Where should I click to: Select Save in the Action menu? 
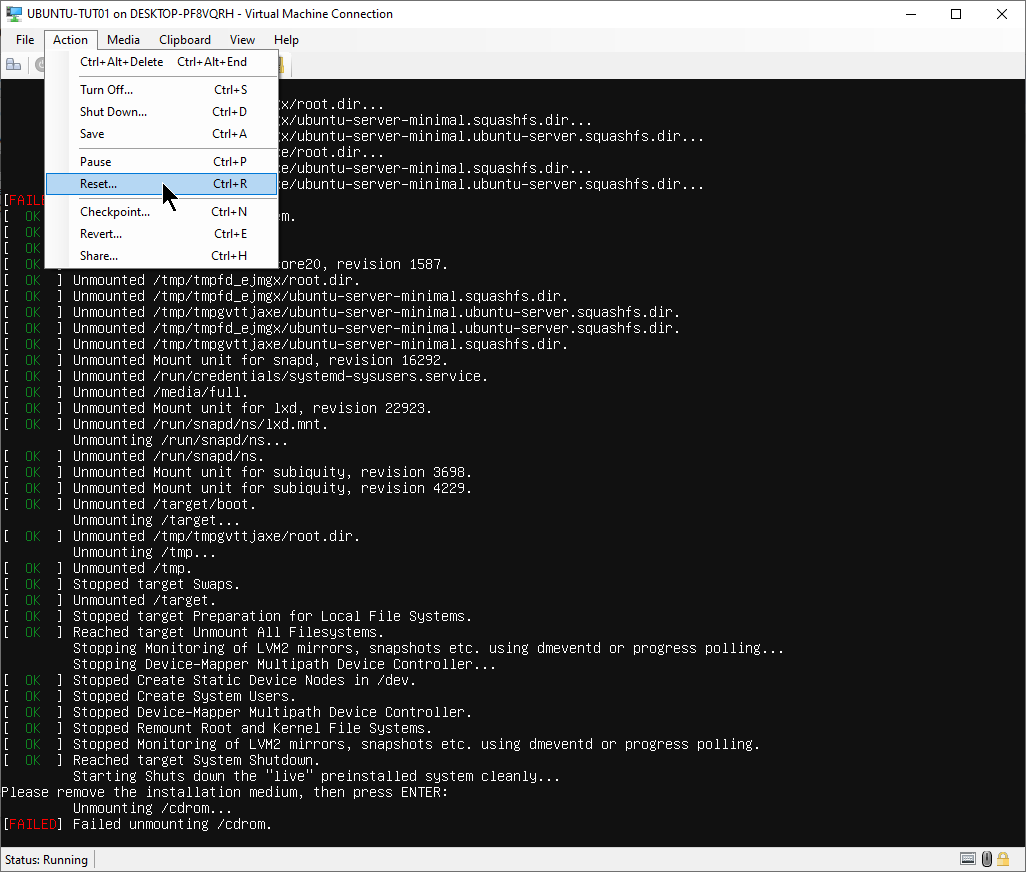(162, 134)
